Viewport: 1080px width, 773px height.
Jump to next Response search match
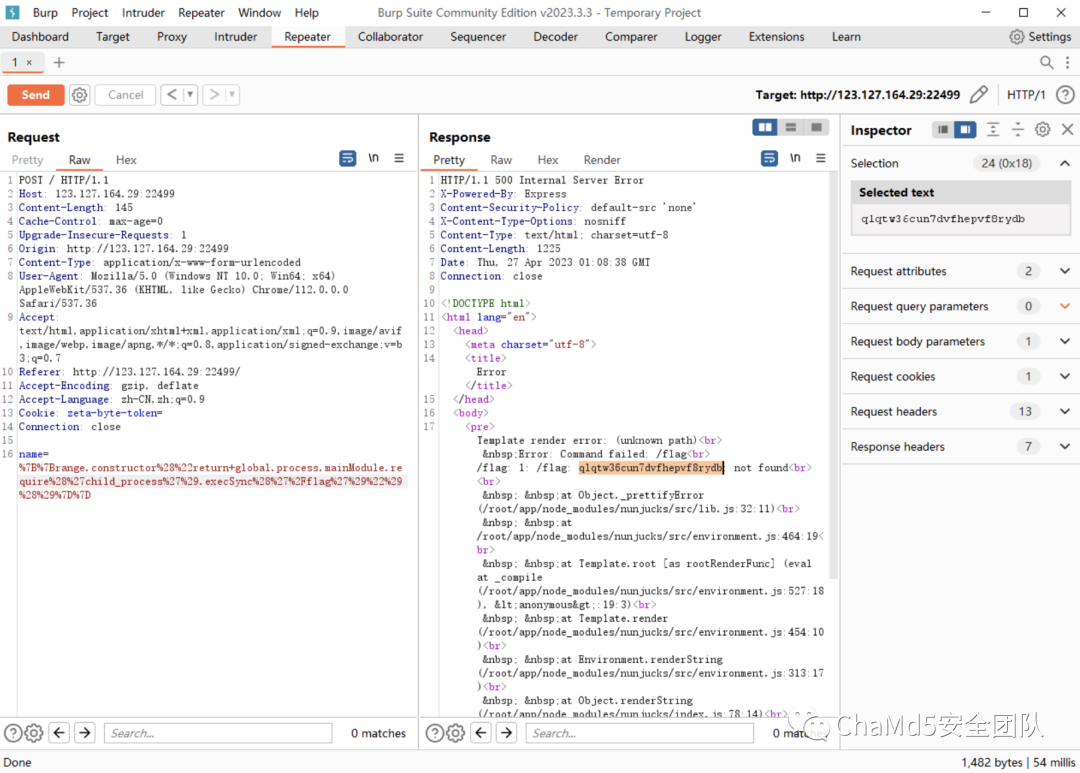[x=506, y=732]
